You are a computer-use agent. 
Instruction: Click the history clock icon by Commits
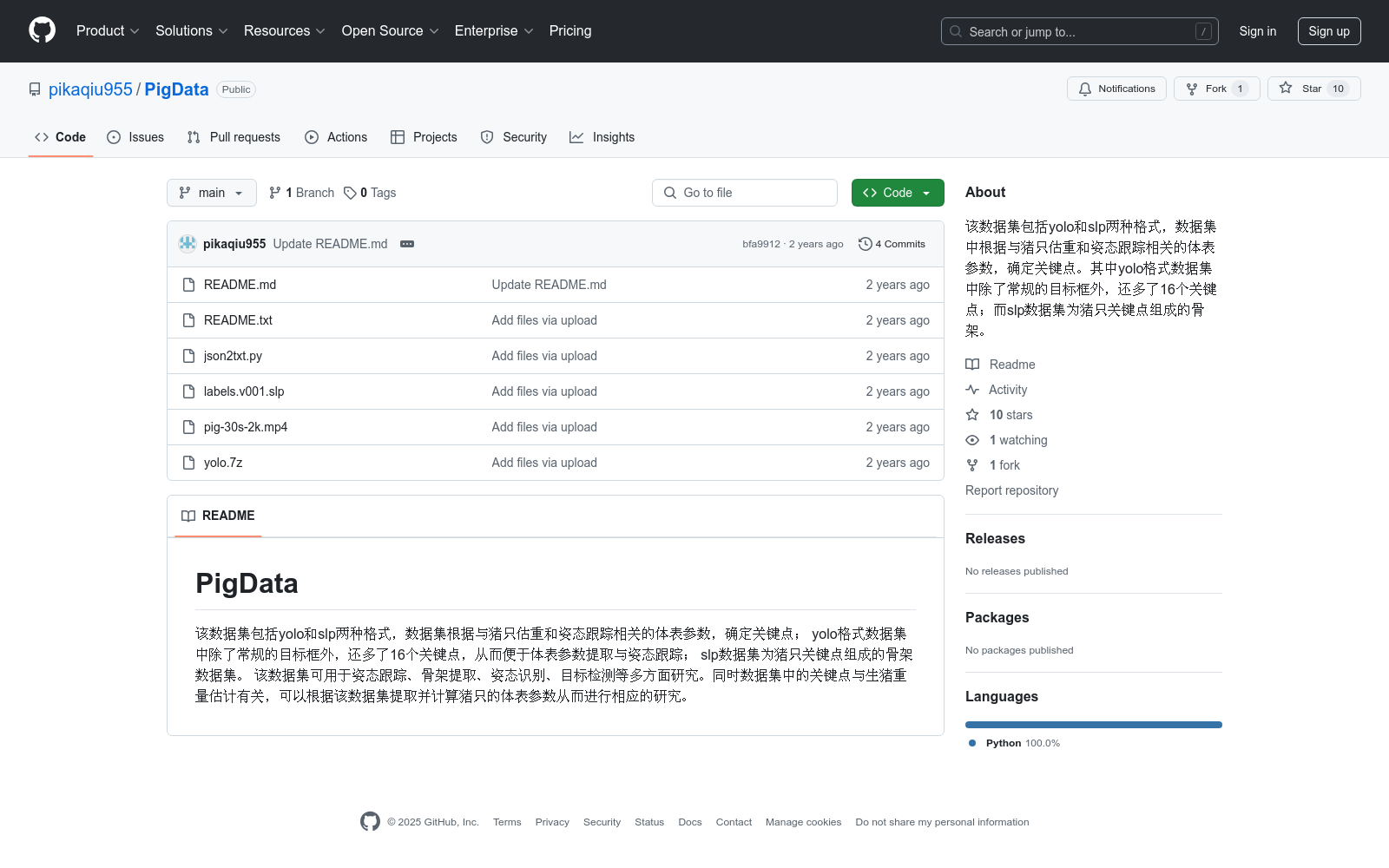(865, 244)
